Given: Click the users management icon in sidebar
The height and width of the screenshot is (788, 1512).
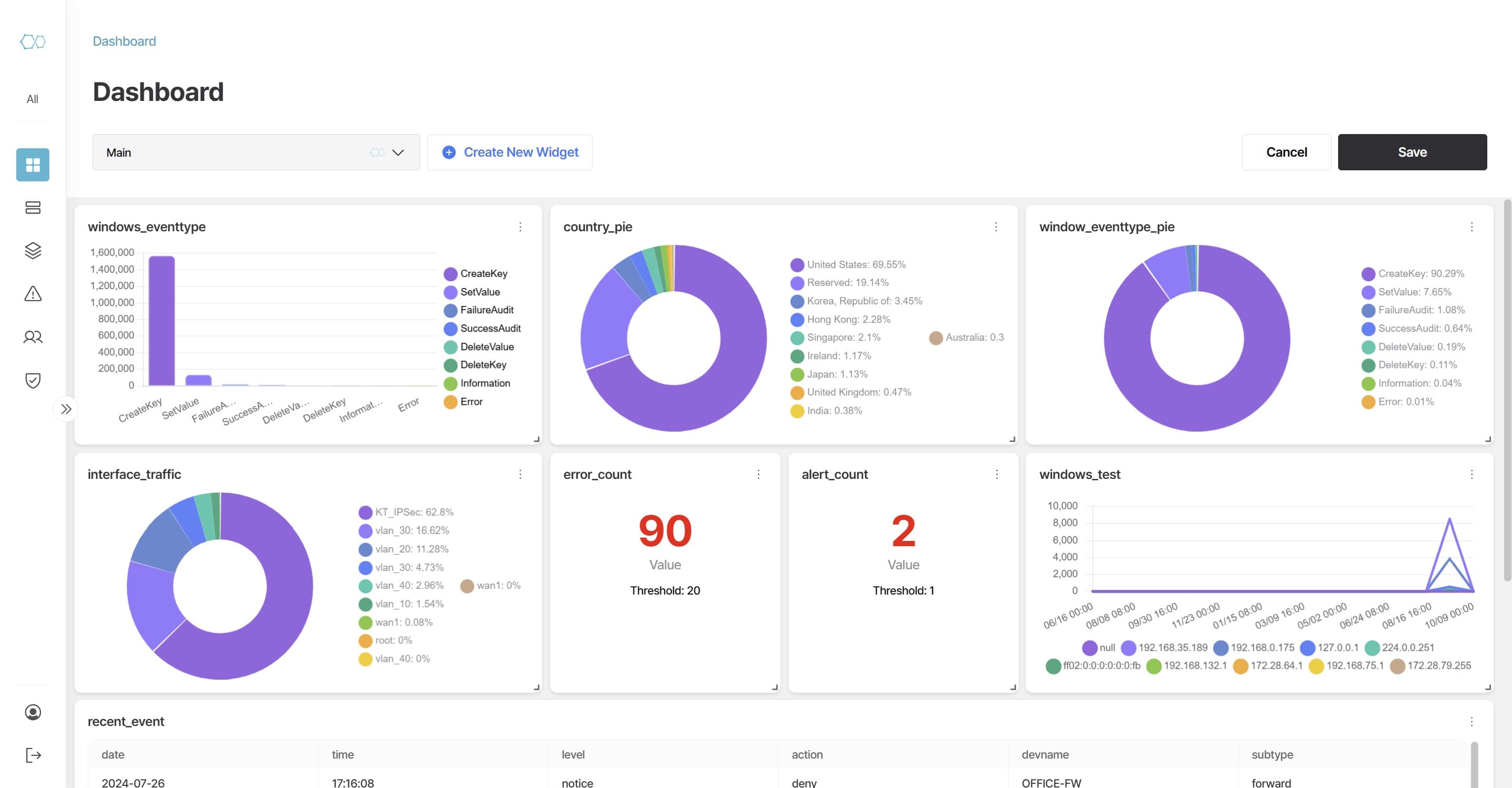Looking at the screenshot, I should [32, 336].
